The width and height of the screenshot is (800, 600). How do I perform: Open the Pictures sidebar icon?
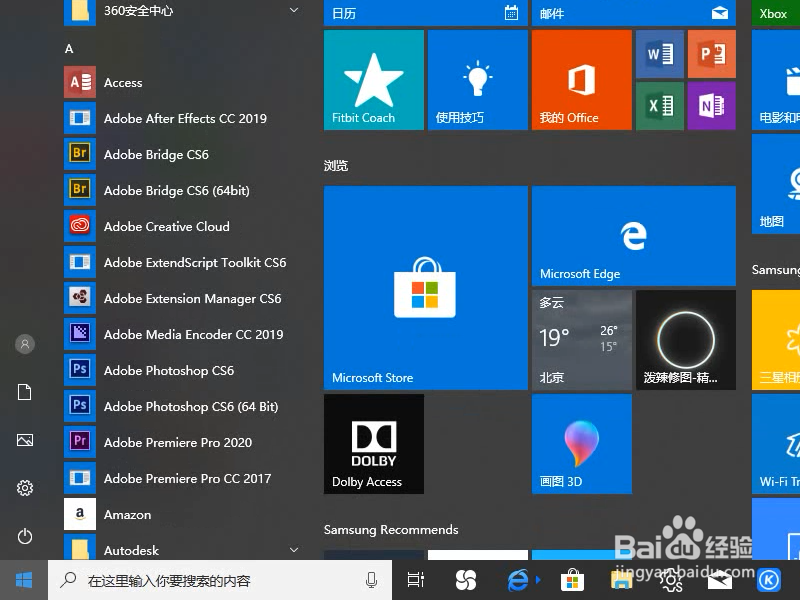24,440
